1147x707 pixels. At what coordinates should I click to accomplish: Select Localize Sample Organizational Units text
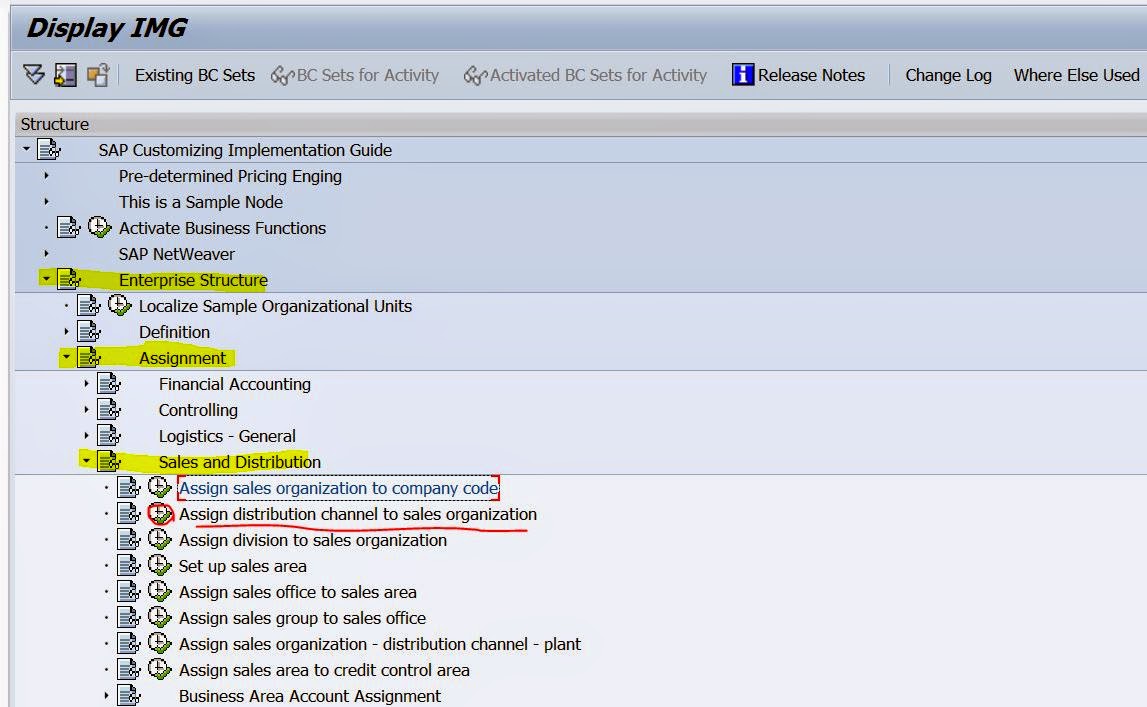tap(275, 306)
